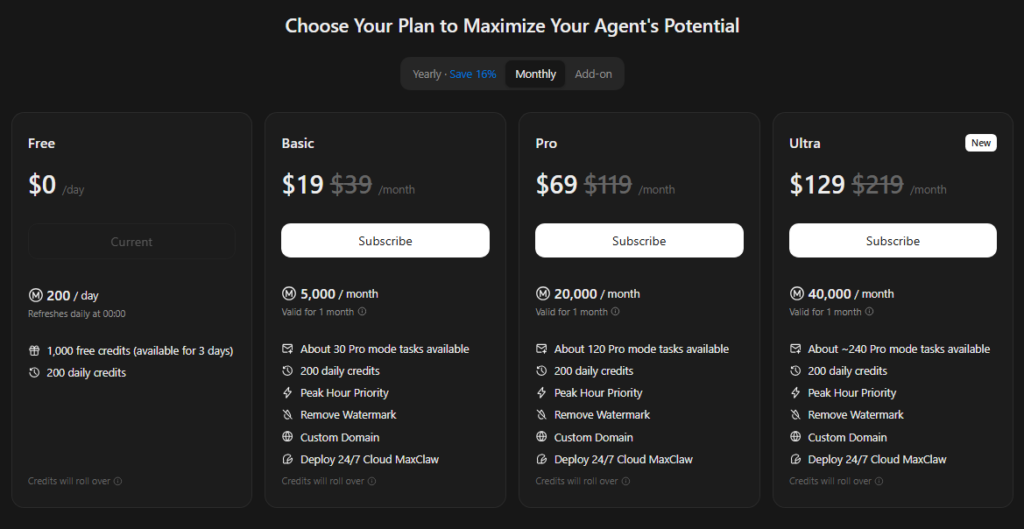1024x529 pixels.
Task: Switch billing to the Yearly tab
Action: [x=427, y=74]
